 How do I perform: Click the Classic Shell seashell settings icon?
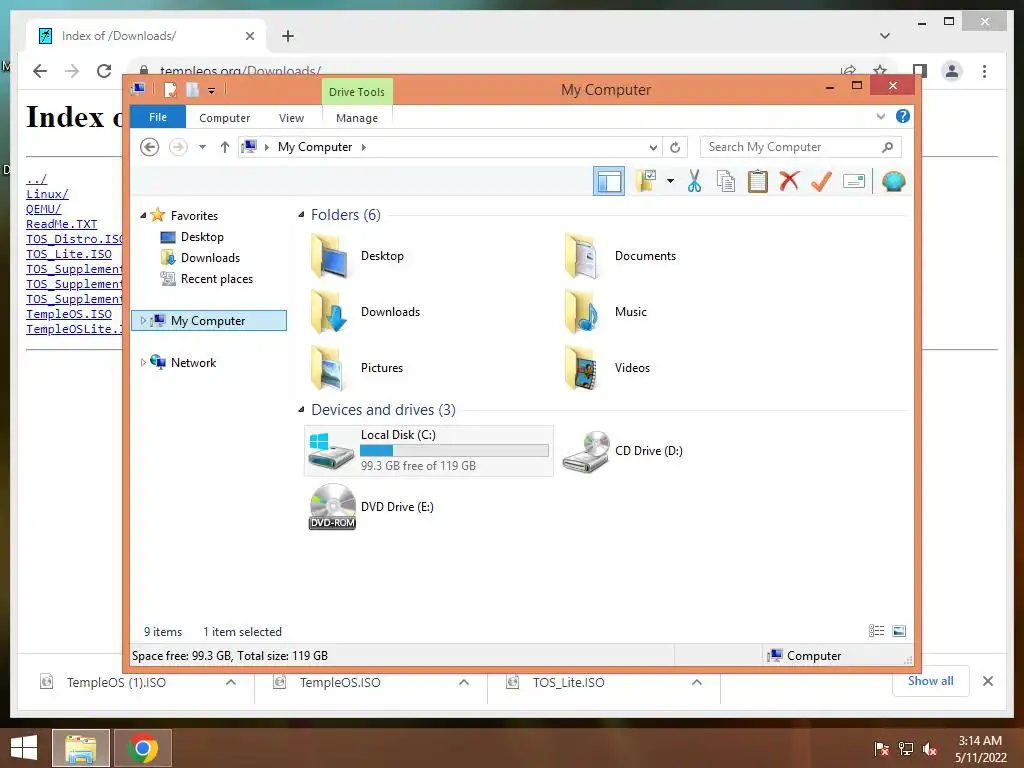[x=893, y=181]
